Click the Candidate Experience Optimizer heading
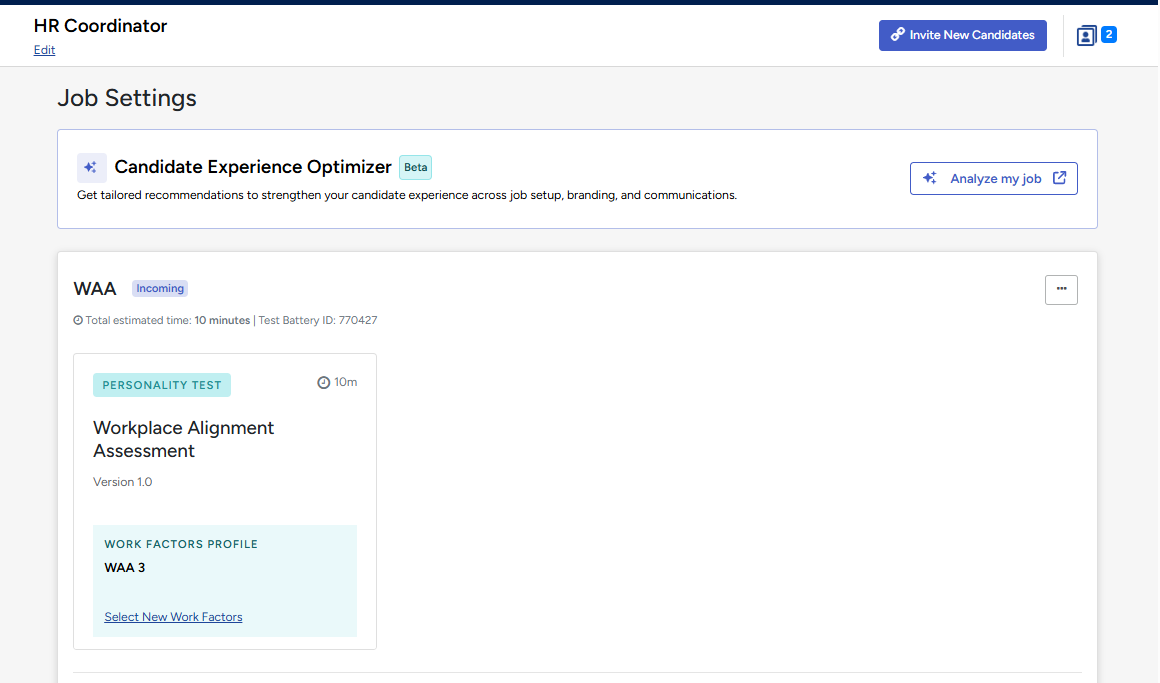 point(253,167)
